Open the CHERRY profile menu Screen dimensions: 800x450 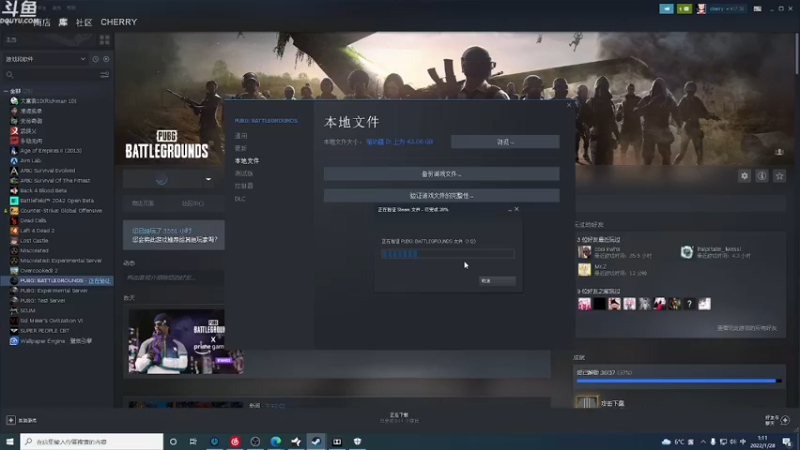click(119, 22)
